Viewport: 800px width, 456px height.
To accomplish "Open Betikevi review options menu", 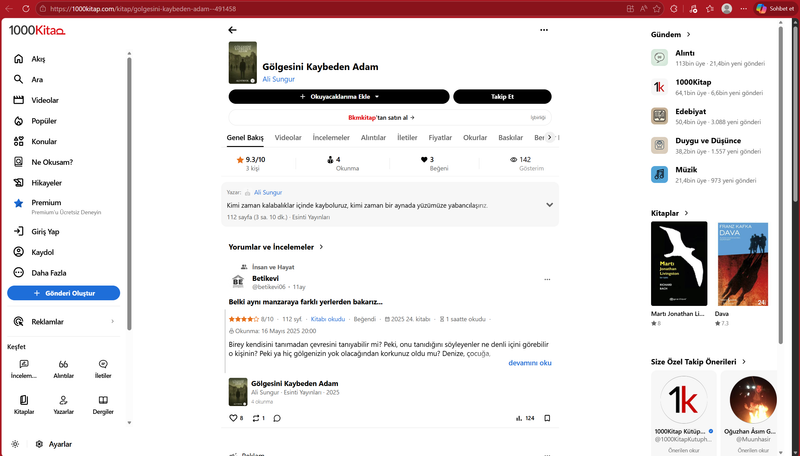I will click(x=547, y=280).
